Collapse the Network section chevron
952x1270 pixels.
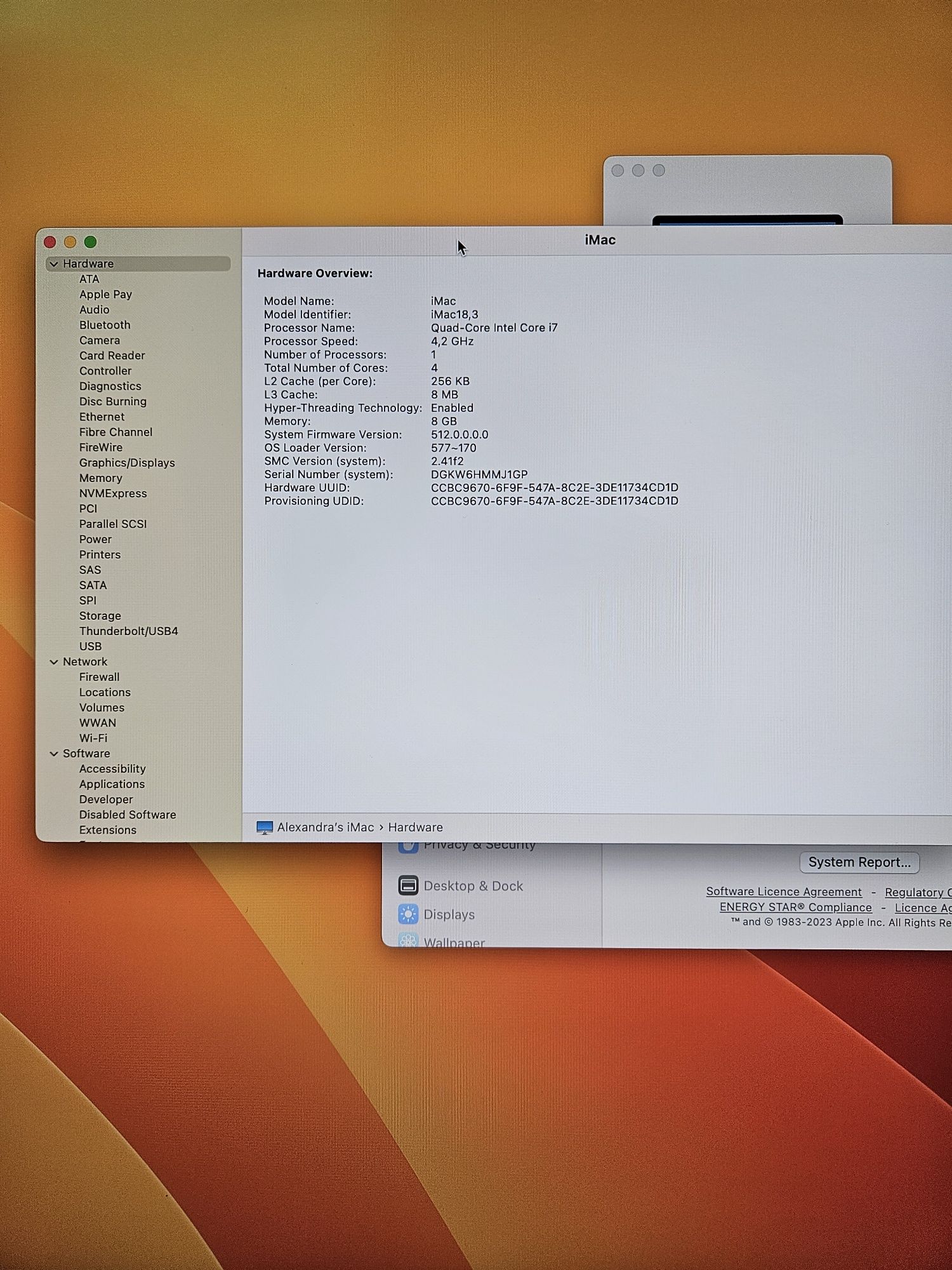click(54, 662)
